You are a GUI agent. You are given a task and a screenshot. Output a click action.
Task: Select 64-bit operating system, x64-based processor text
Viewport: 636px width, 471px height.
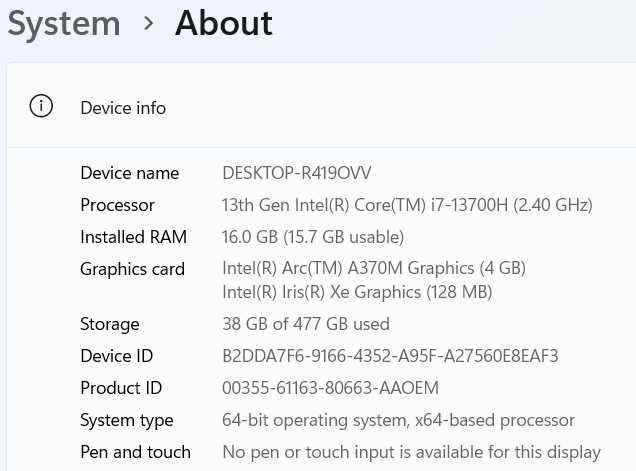(398, 420)
